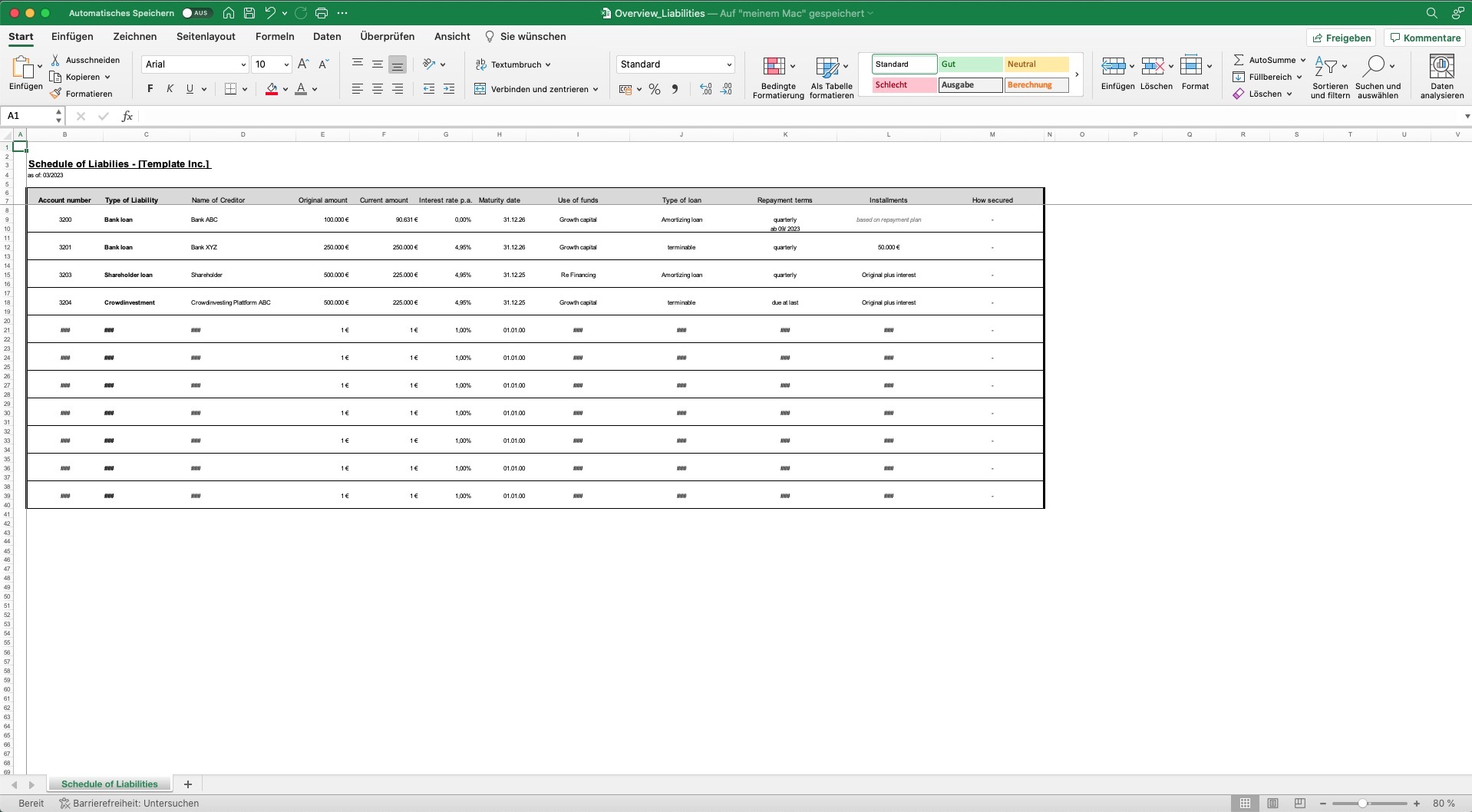
Task: Add new sheet with plus icon
Action: pos(188,784)
